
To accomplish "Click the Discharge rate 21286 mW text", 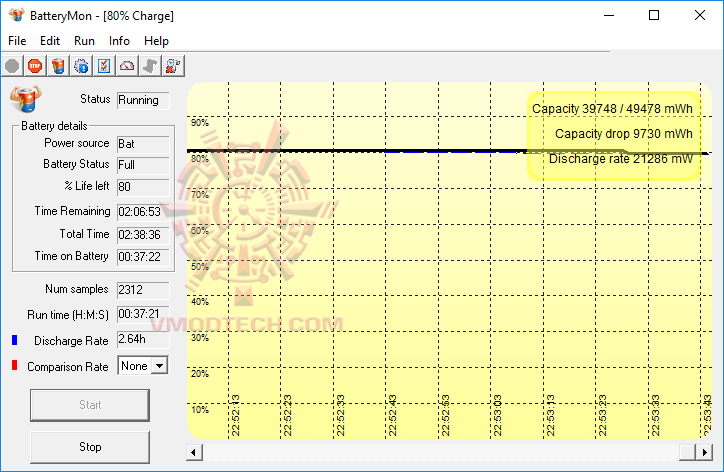I will (621, 159).
